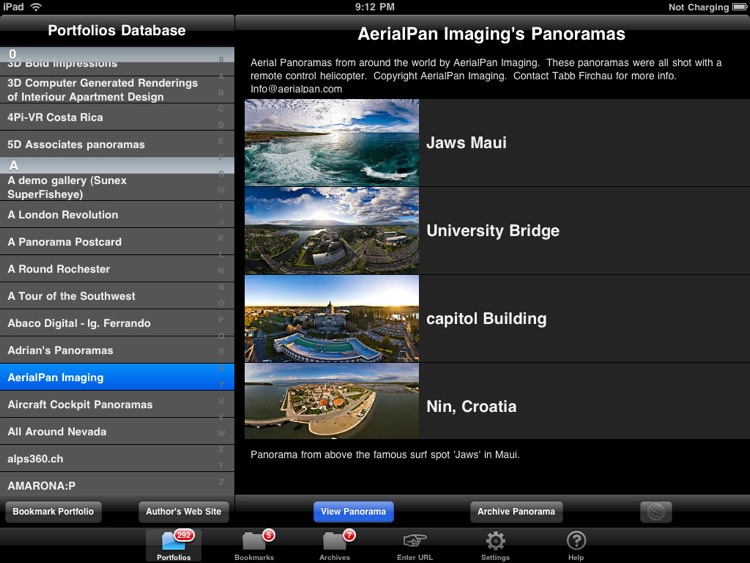Open the Bookmarks tab
The width and height of the screenshot is (750, 563).
pos(254,545)
